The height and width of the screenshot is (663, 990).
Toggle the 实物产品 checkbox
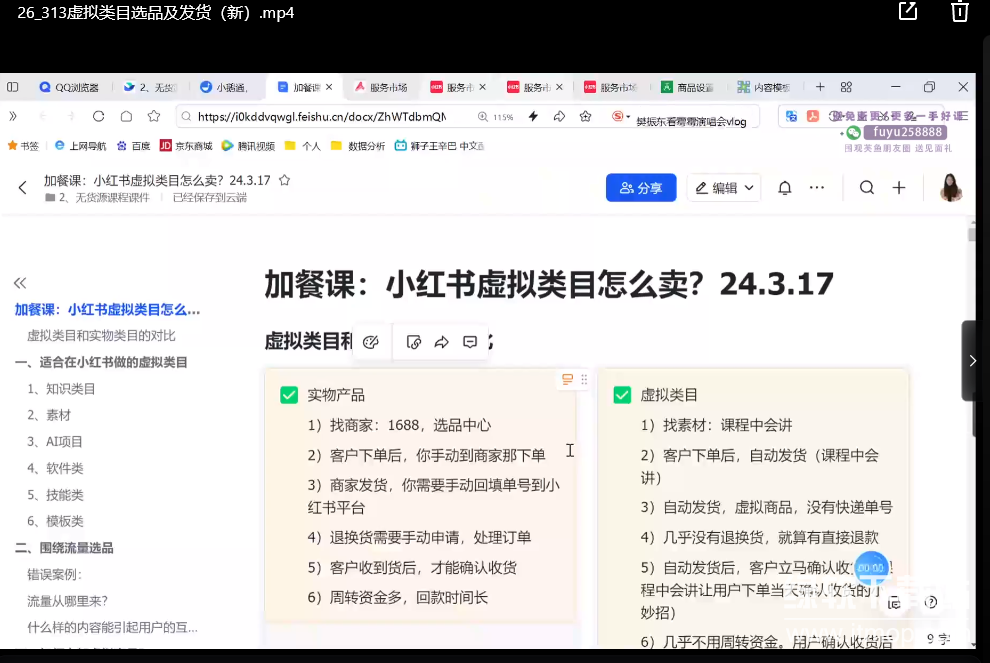point(289,395)
